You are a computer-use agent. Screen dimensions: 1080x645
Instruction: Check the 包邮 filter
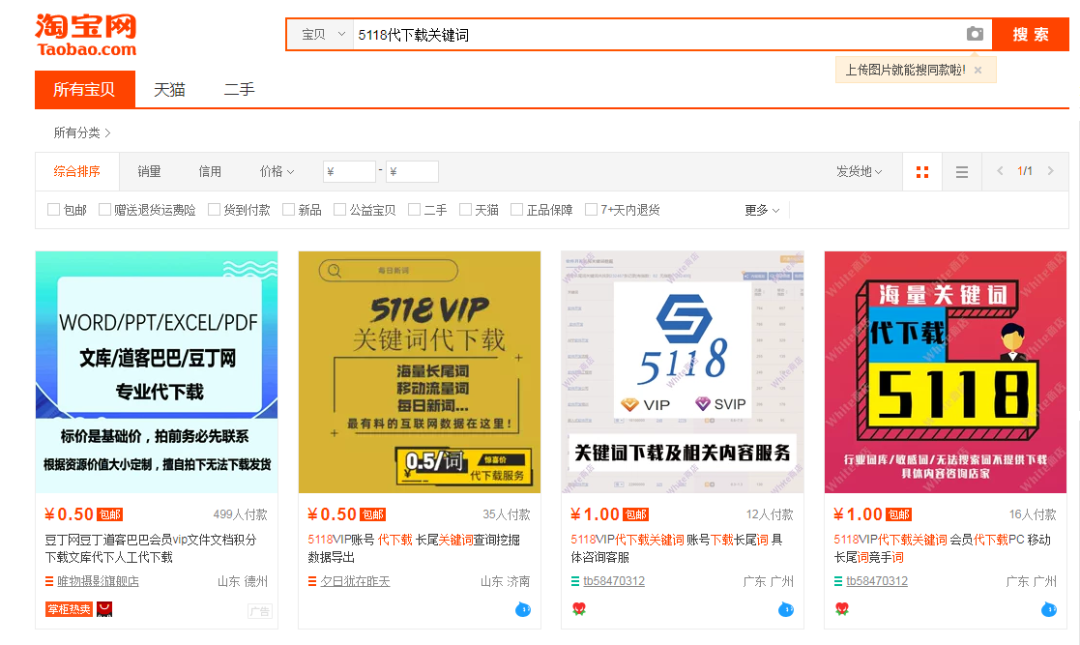pos(54,209)
